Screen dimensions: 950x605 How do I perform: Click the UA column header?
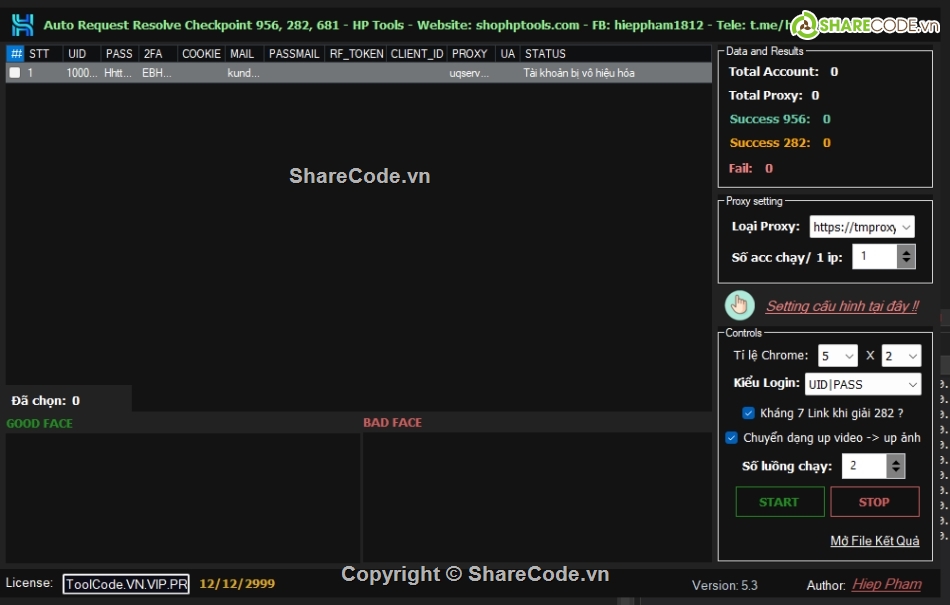[x=508, y=54]
